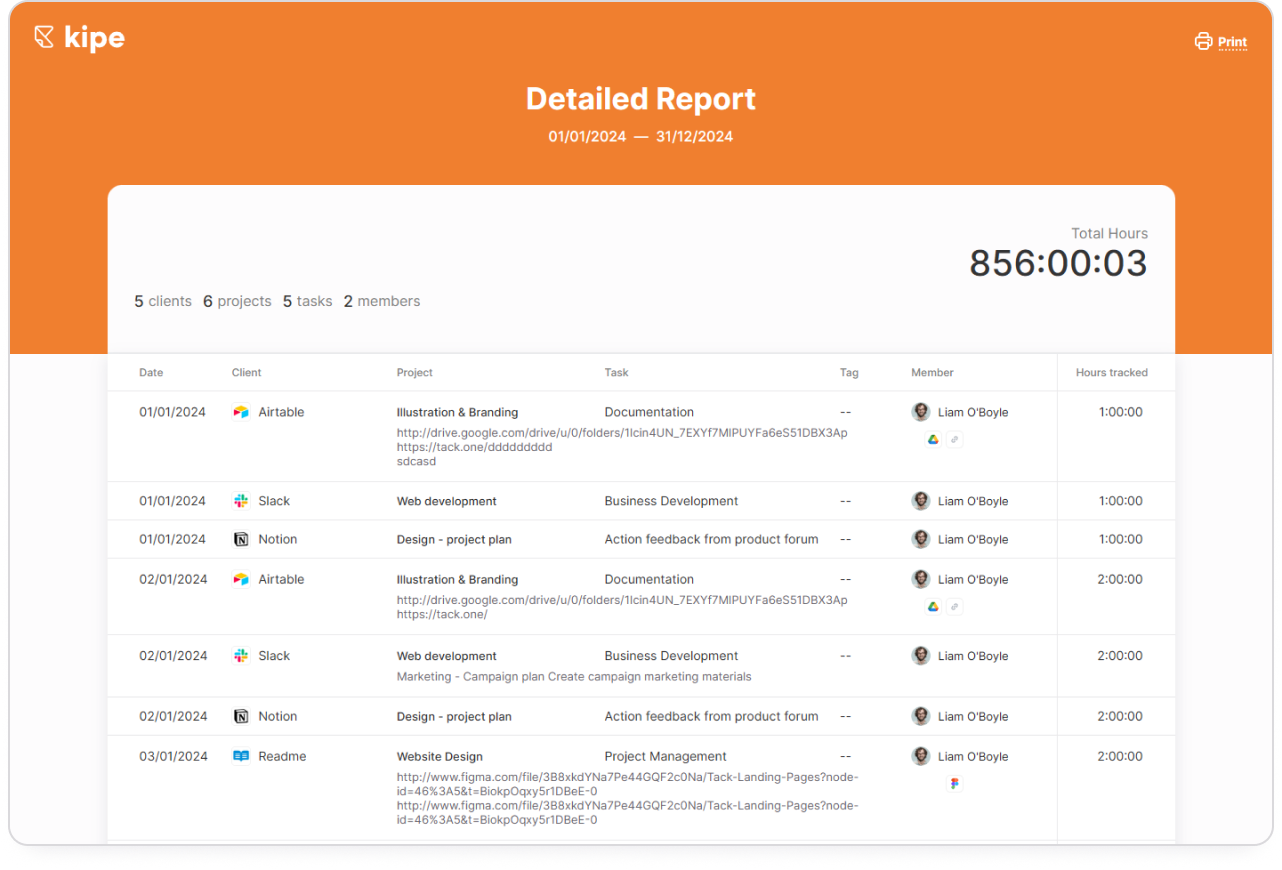The height and width of the screenshot is (870, 1282).
Task: Open link icon in 01/01/2024 Airtable row
Action: tap(955, 439)
